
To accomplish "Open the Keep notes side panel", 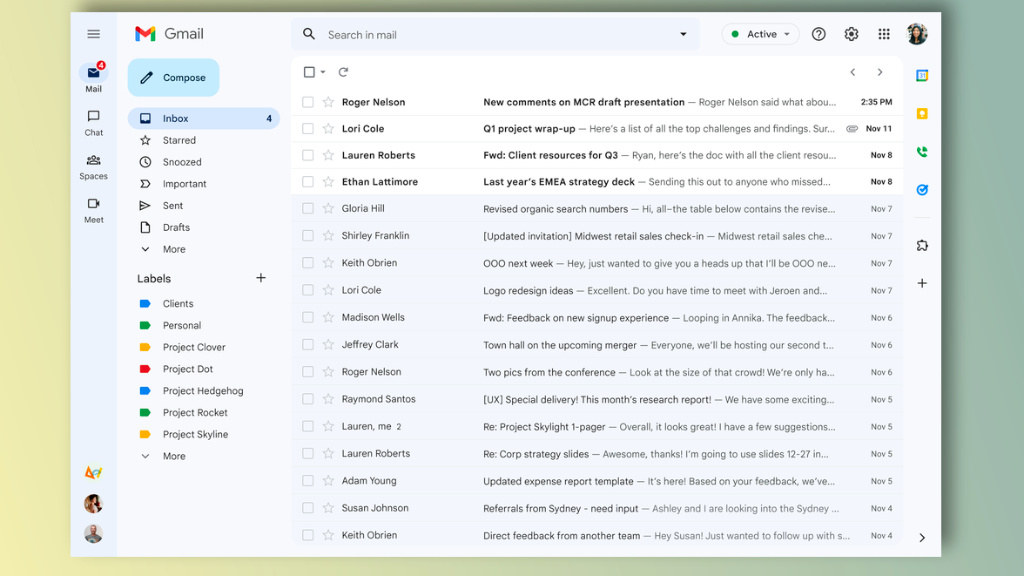I will coord(922,114).
